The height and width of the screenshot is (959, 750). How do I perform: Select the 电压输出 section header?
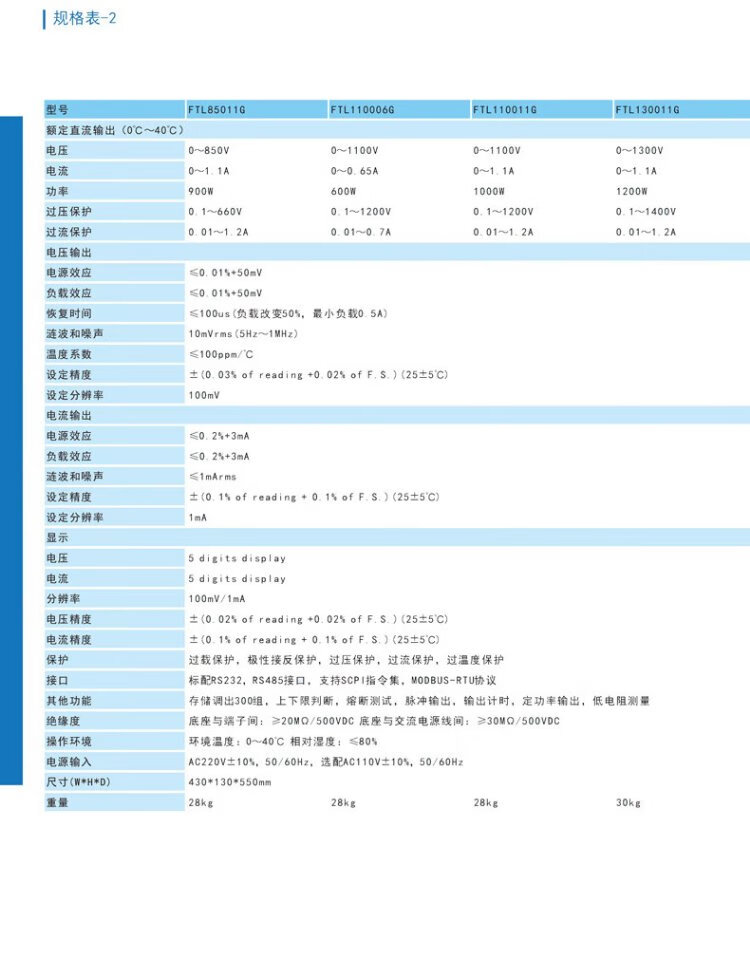[x=69, y=253]
